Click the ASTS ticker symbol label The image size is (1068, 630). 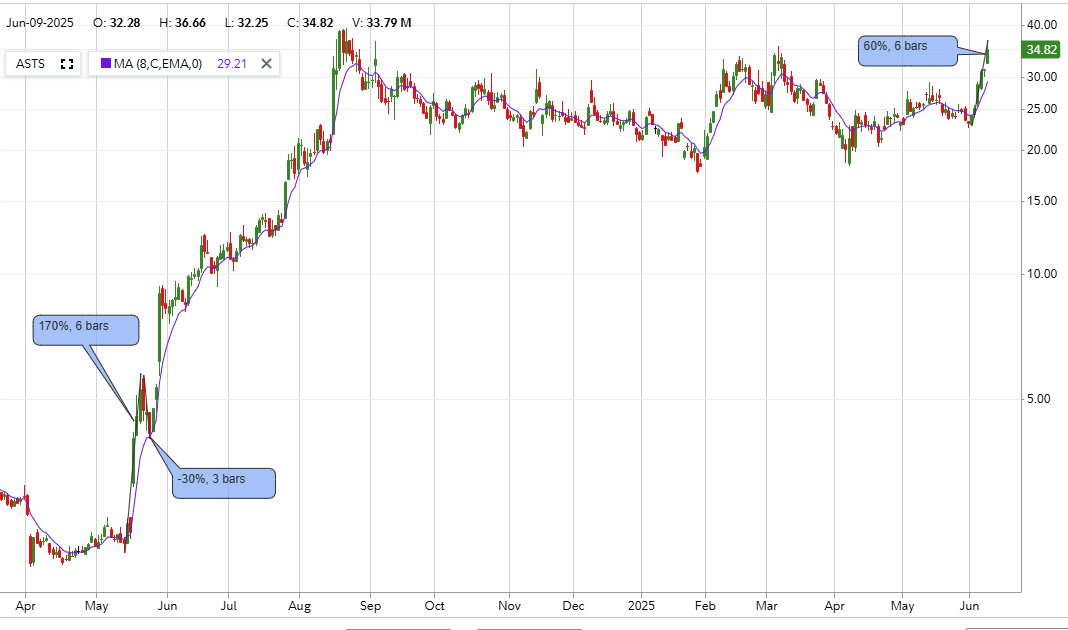[x=31, y=64]
